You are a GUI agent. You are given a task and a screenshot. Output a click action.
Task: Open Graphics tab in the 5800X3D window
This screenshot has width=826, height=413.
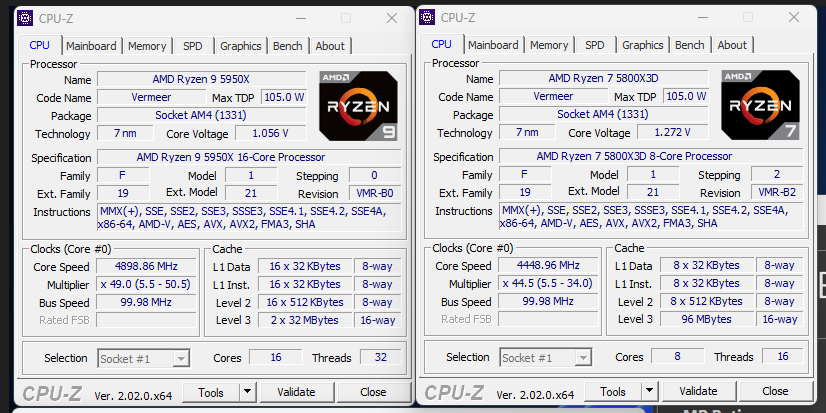(x=643, y=45)
